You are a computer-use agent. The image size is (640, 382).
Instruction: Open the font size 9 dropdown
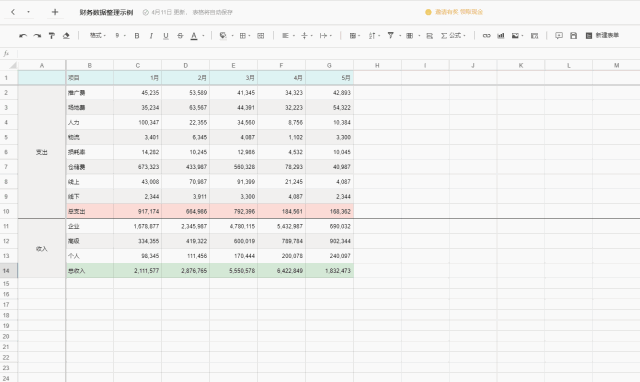[x=120, y=36]
